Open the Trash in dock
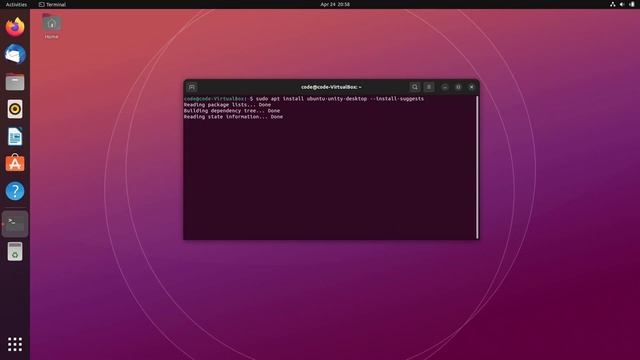Screen dimensions: 640x360 15,251
